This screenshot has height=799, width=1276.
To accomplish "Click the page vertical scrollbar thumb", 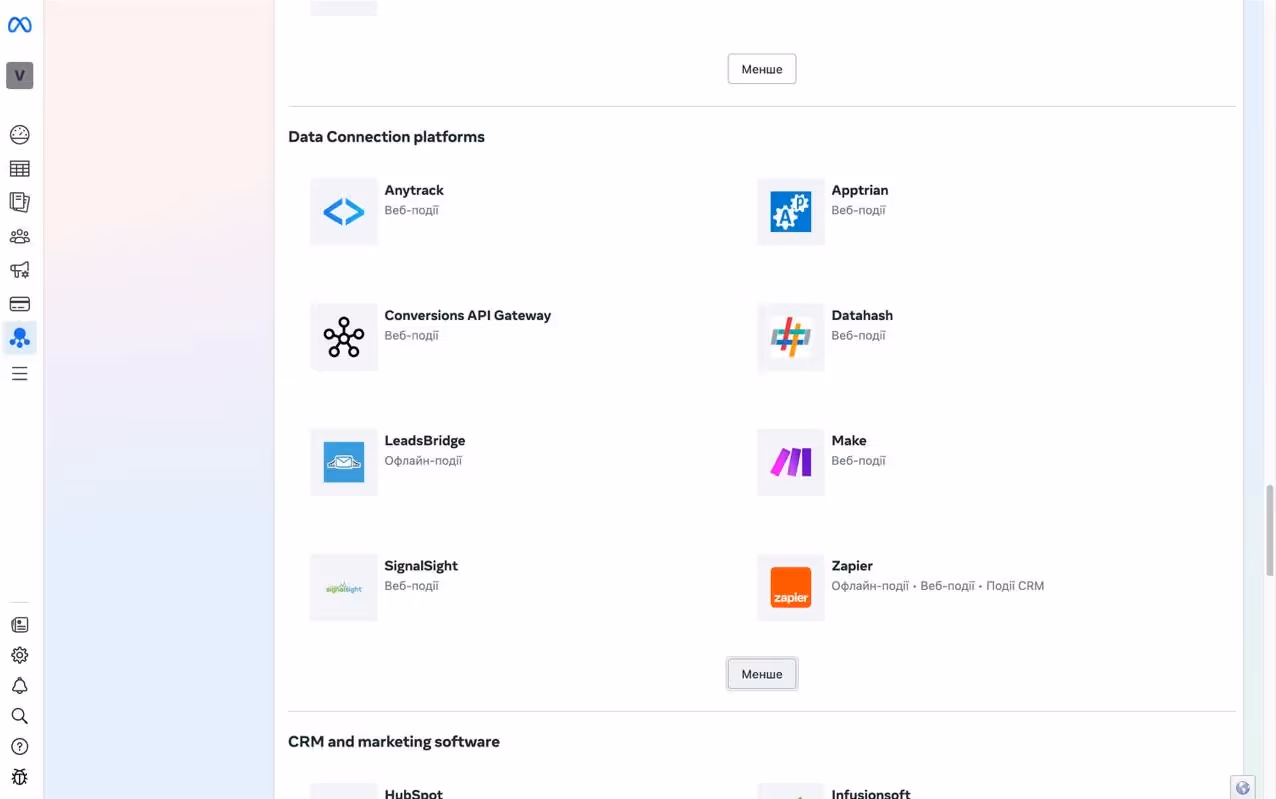I will point(1270,530).
